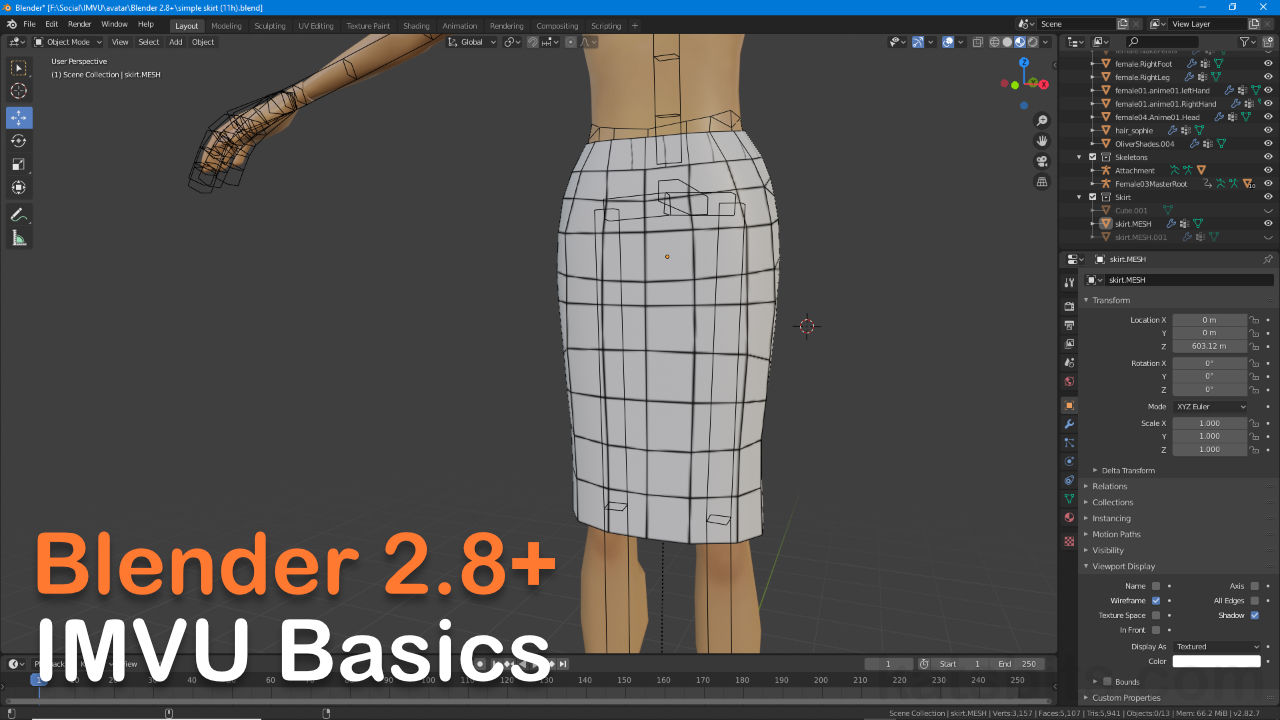
Task: Open the View Layer properties tab
Action: 1069,344
